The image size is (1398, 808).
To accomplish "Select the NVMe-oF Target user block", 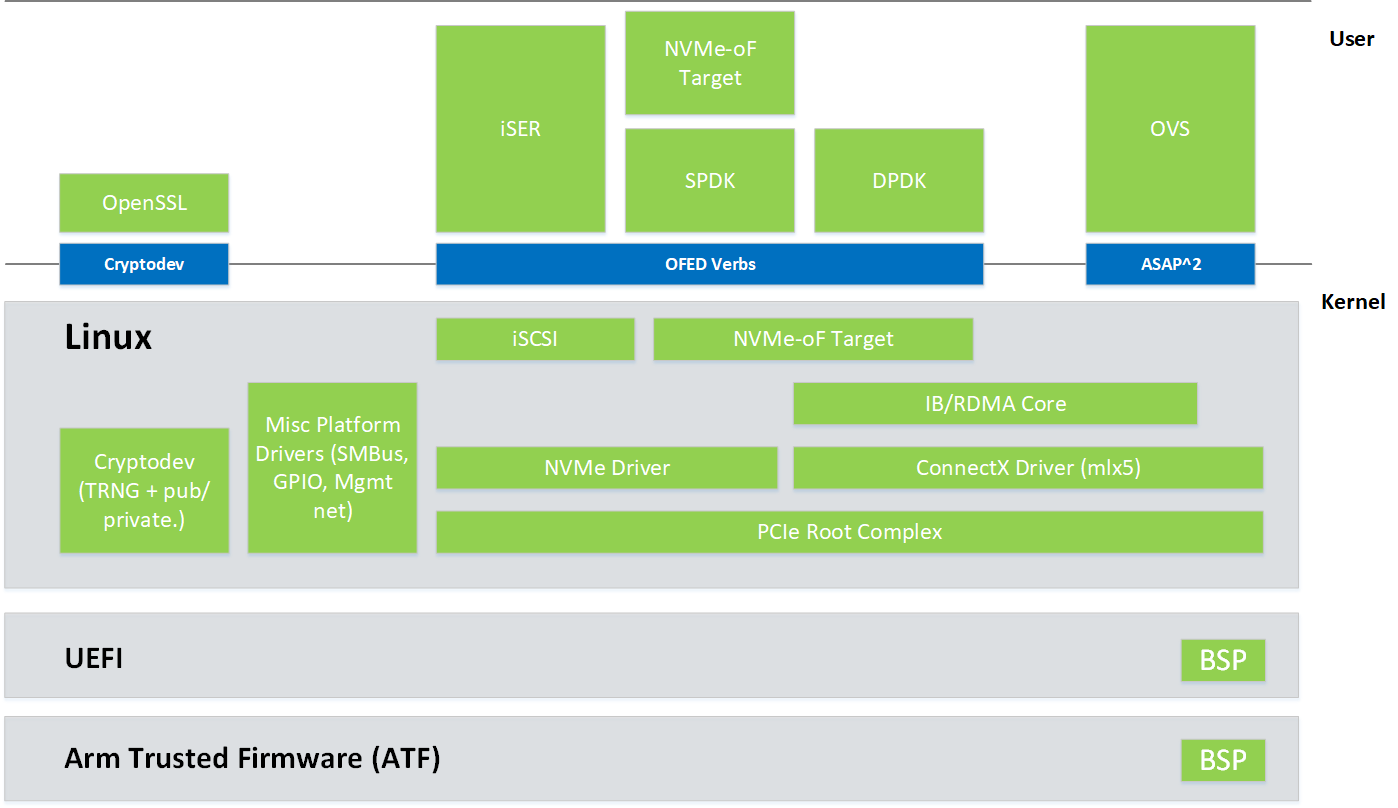I will click(x=709, y=62).
